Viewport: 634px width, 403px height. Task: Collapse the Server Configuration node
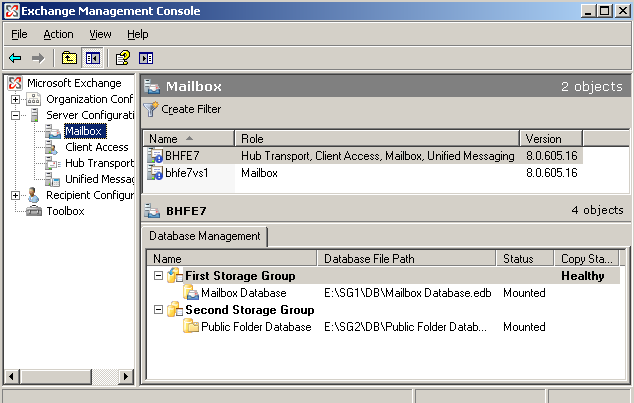pos(15,115)
